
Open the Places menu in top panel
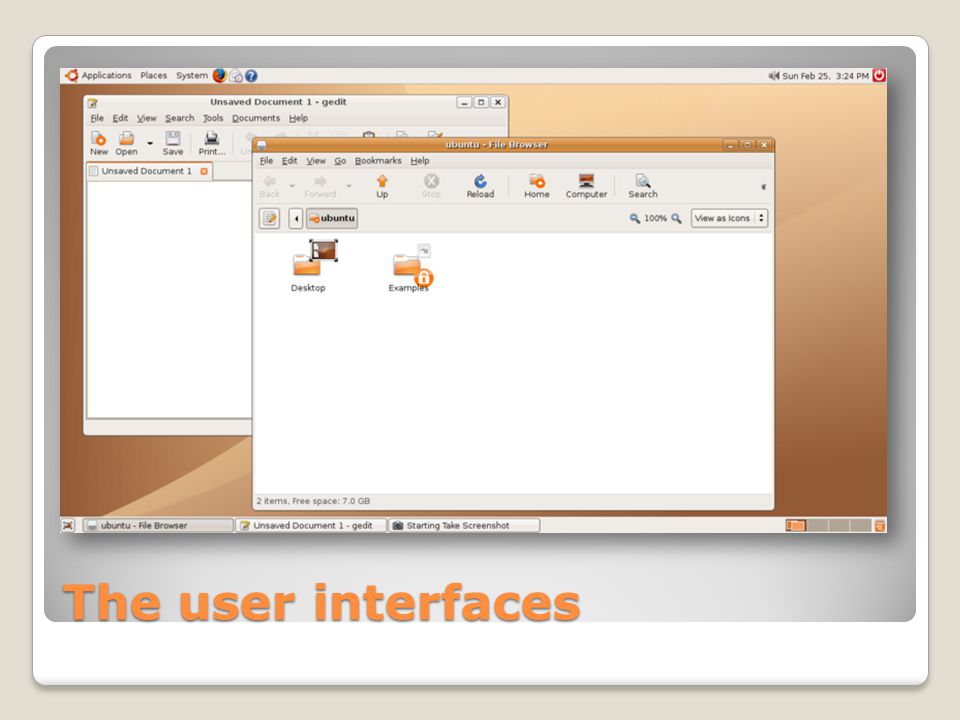tap(153, 75)
